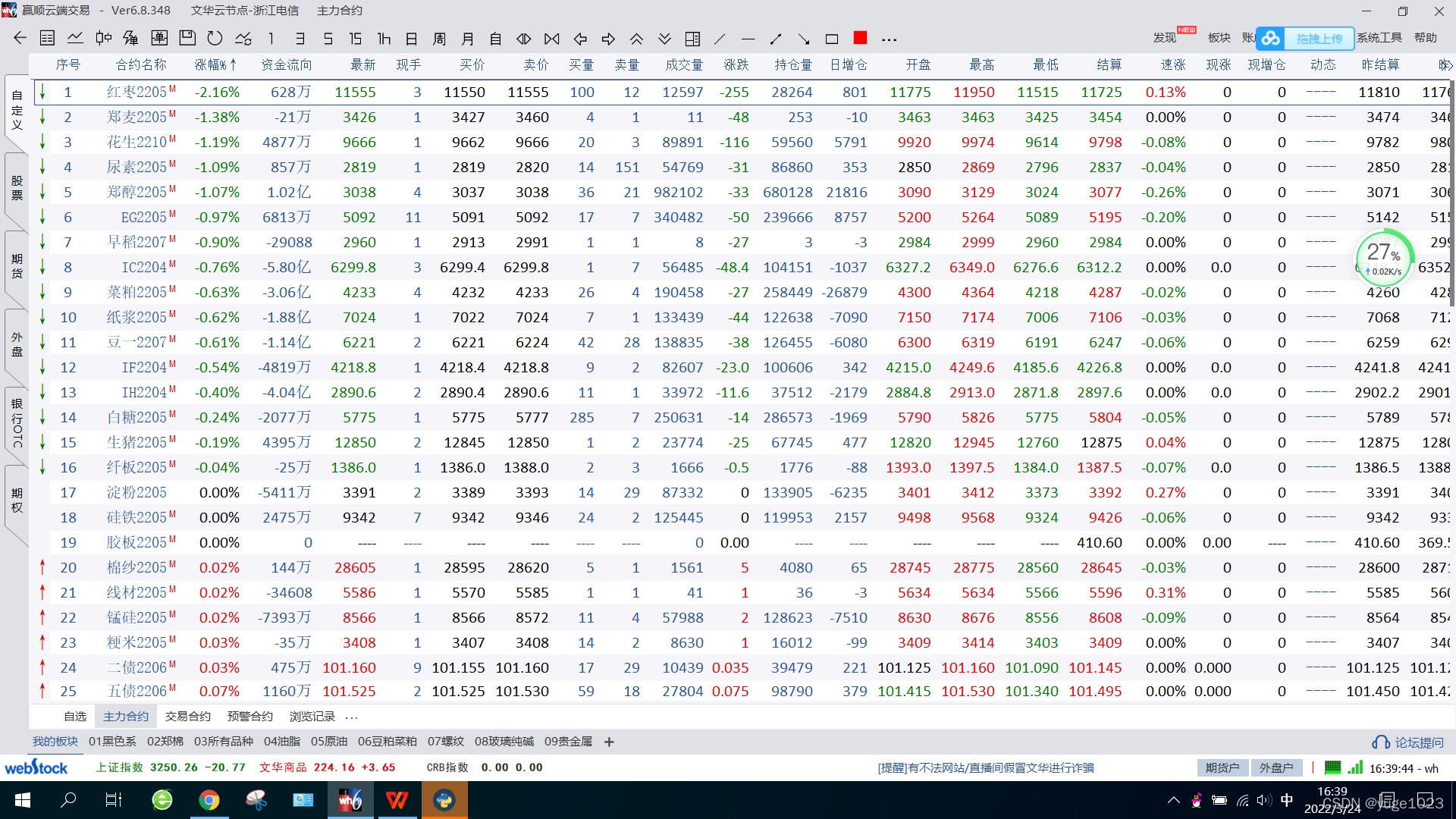The image size is (1456, 819).
Task: Click the hollow right arrow icon
Action: coord(608,39)
